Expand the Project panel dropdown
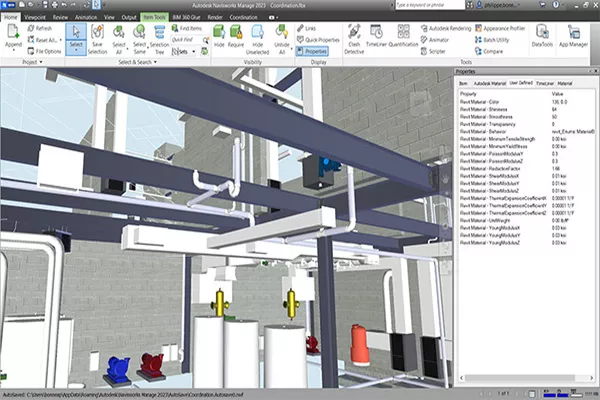600x400 pixels. [36, 60]
